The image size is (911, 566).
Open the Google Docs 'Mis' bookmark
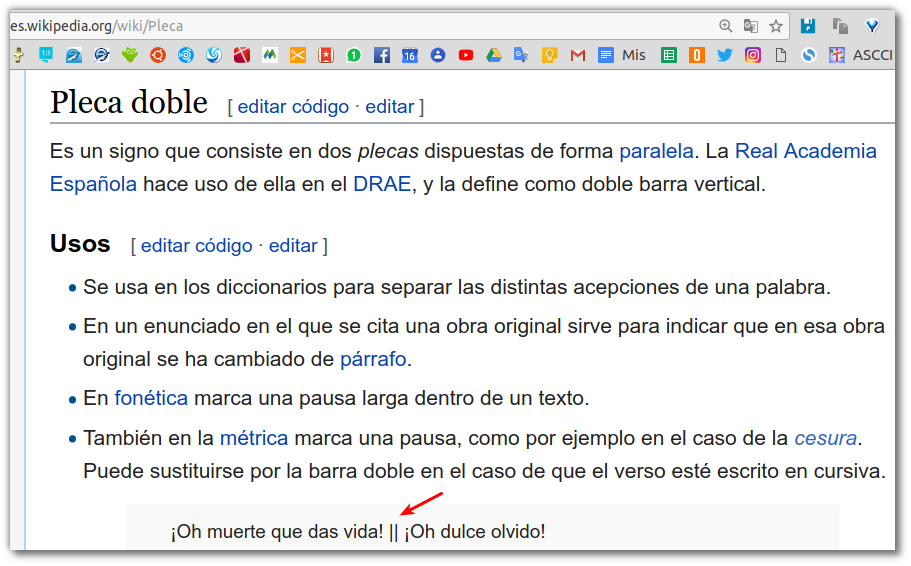[622, 55]
